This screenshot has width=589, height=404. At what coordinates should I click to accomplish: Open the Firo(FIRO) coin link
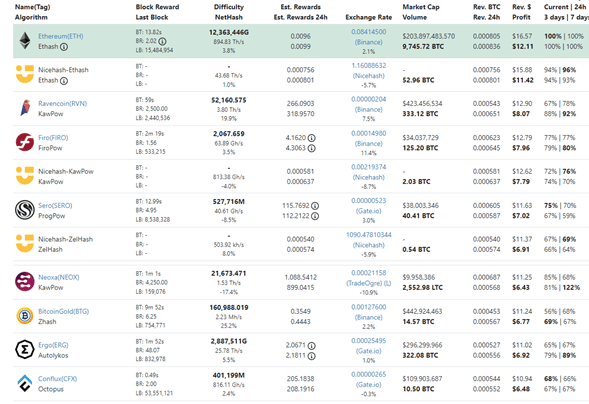pos(53,138)
